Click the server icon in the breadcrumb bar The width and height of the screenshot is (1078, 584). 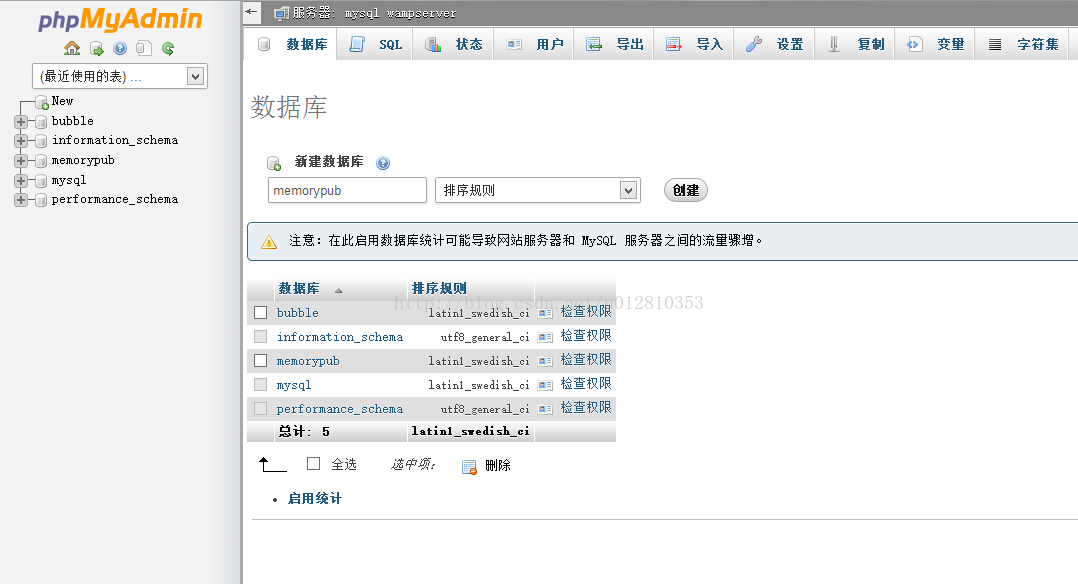281,14
